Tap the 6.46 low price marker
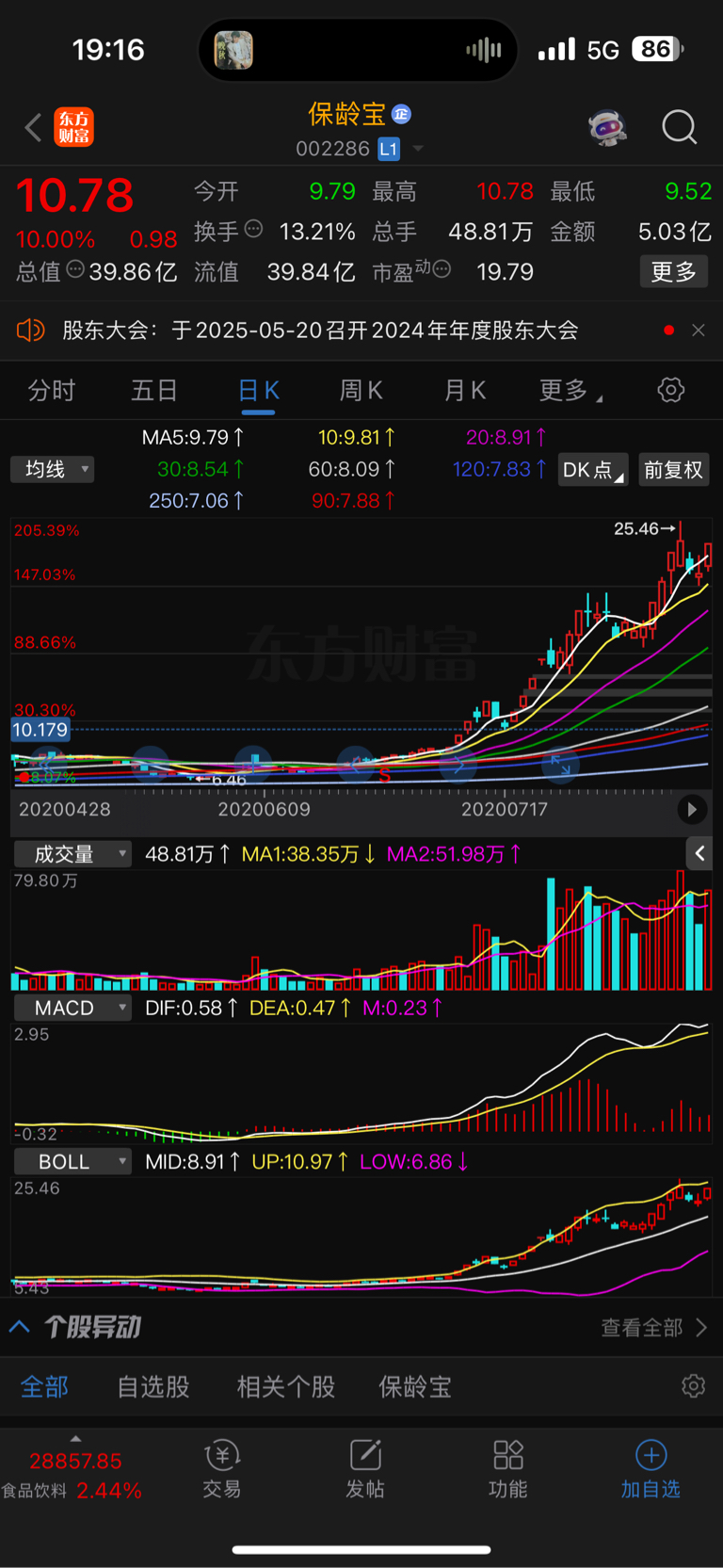This screenshot has height=1568, width=723. point(221,780)
